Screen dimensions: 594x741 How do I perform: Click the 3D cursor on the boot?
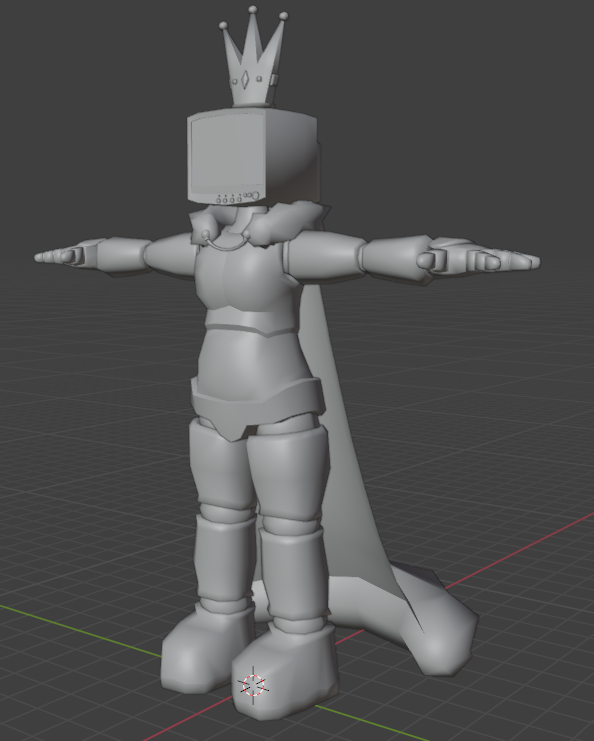[253, 685]
